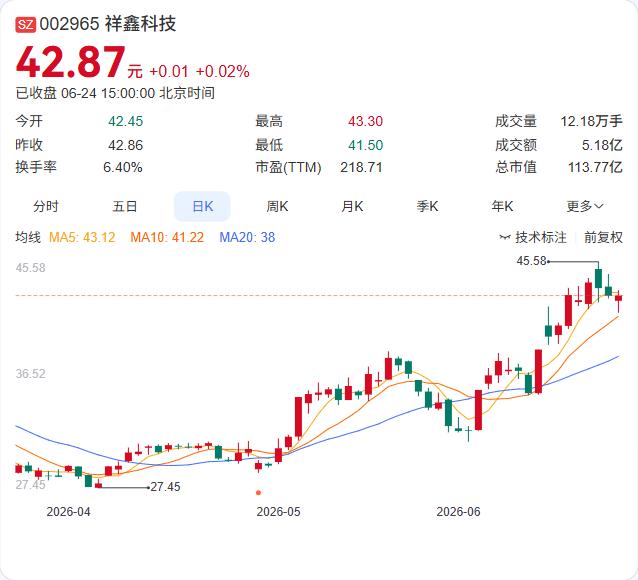Select the 日K daily candlestick tab

pyautogui.click(x=202, y=206)
